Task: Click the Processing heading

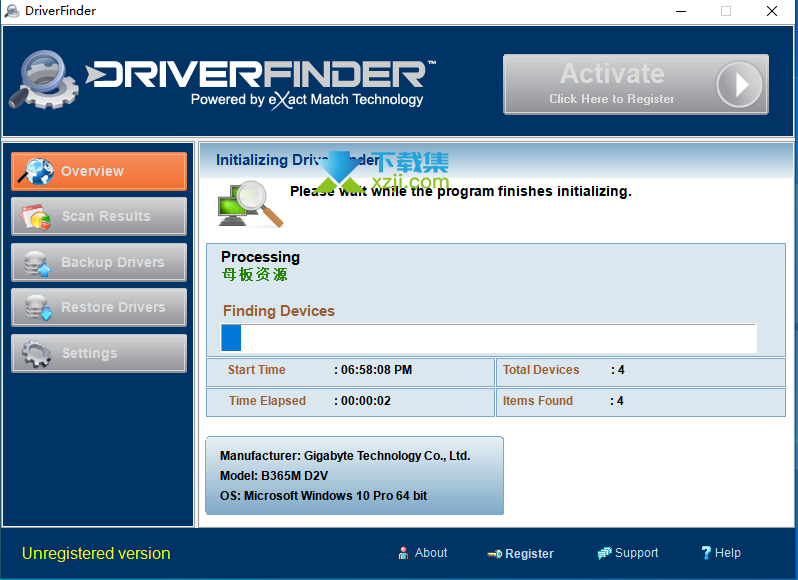Action: click(260, 257)
